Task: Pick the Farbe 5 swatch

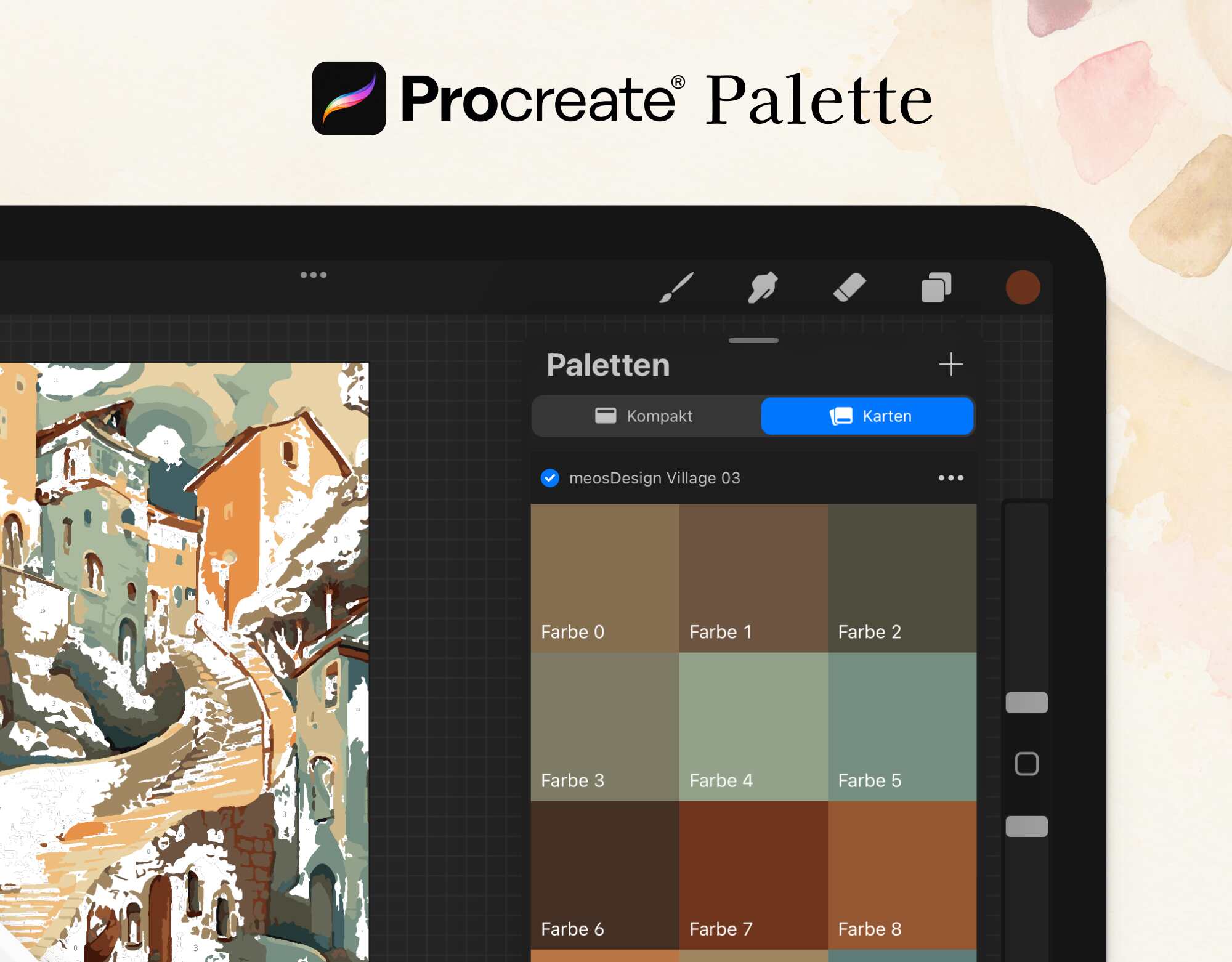Action: (x=902, y=727)
